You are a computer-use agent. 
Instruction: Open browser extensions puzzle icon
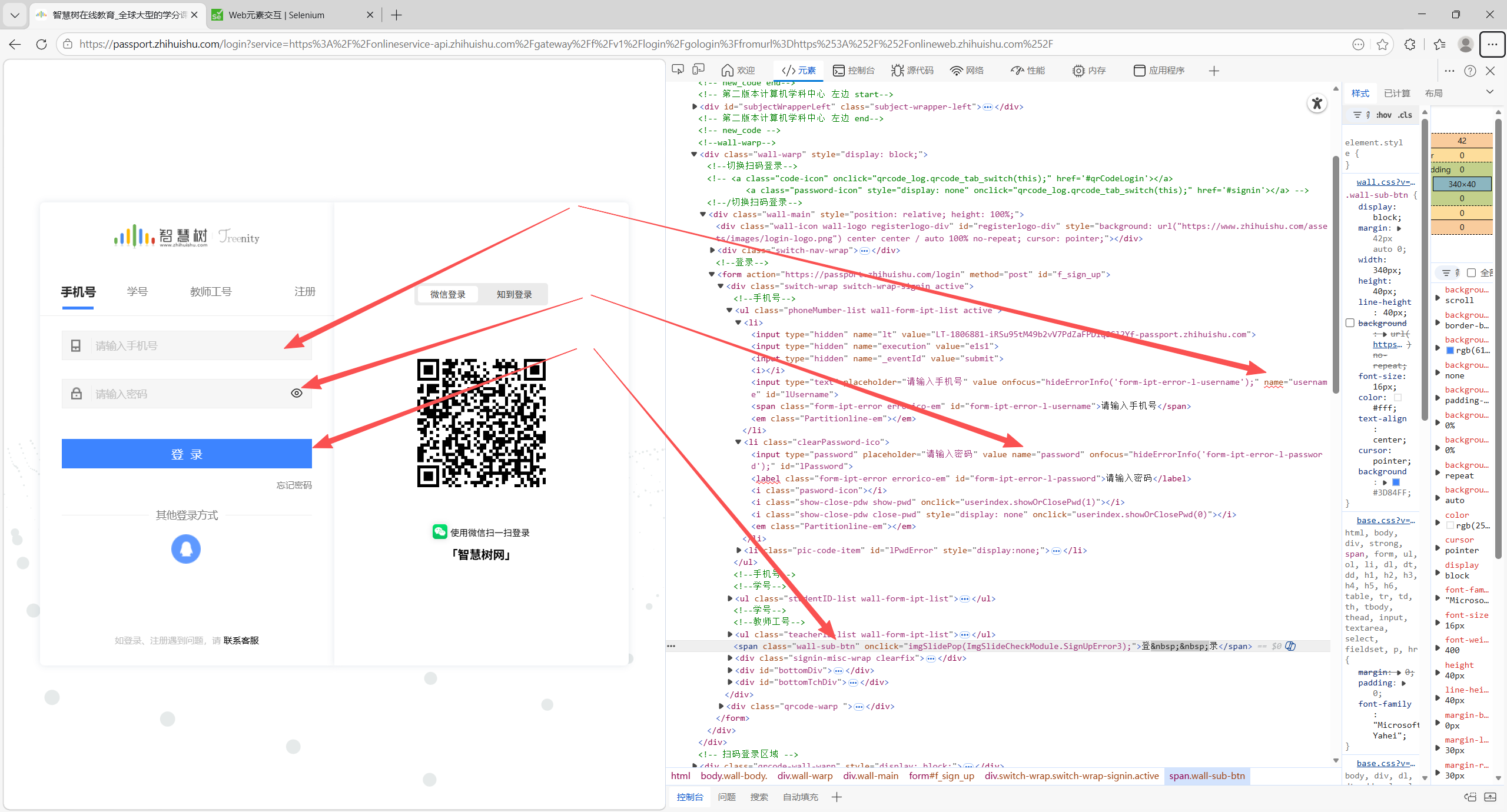1410,44
